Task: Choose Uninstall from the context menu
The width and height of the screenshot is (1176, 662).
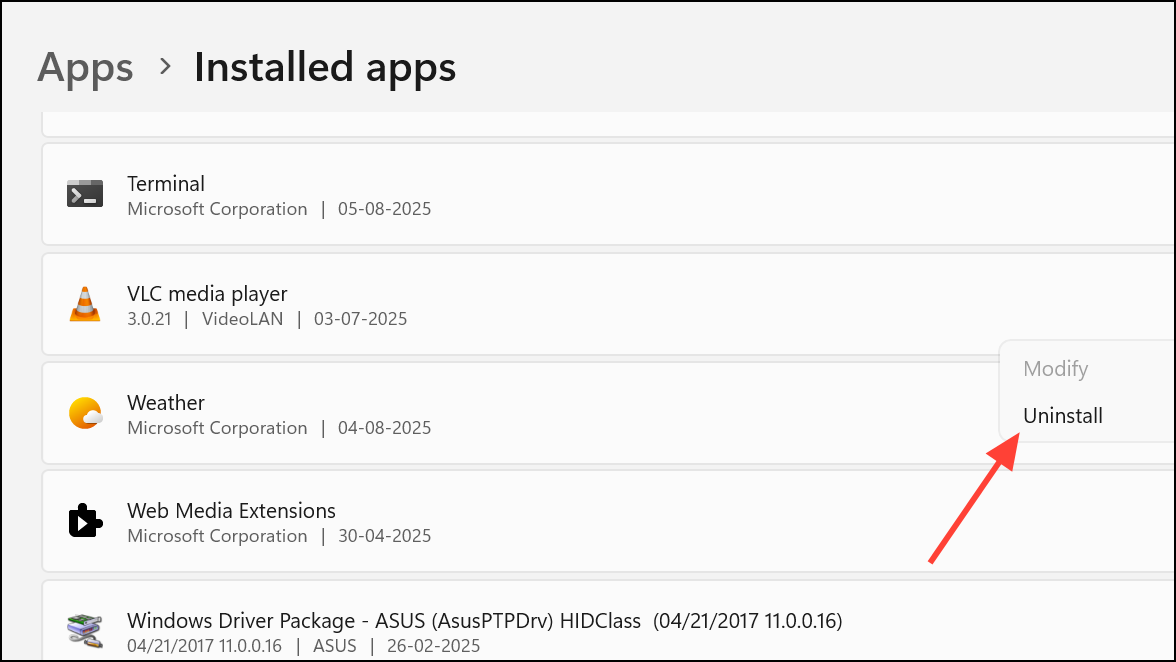Action: point(1063,416)
